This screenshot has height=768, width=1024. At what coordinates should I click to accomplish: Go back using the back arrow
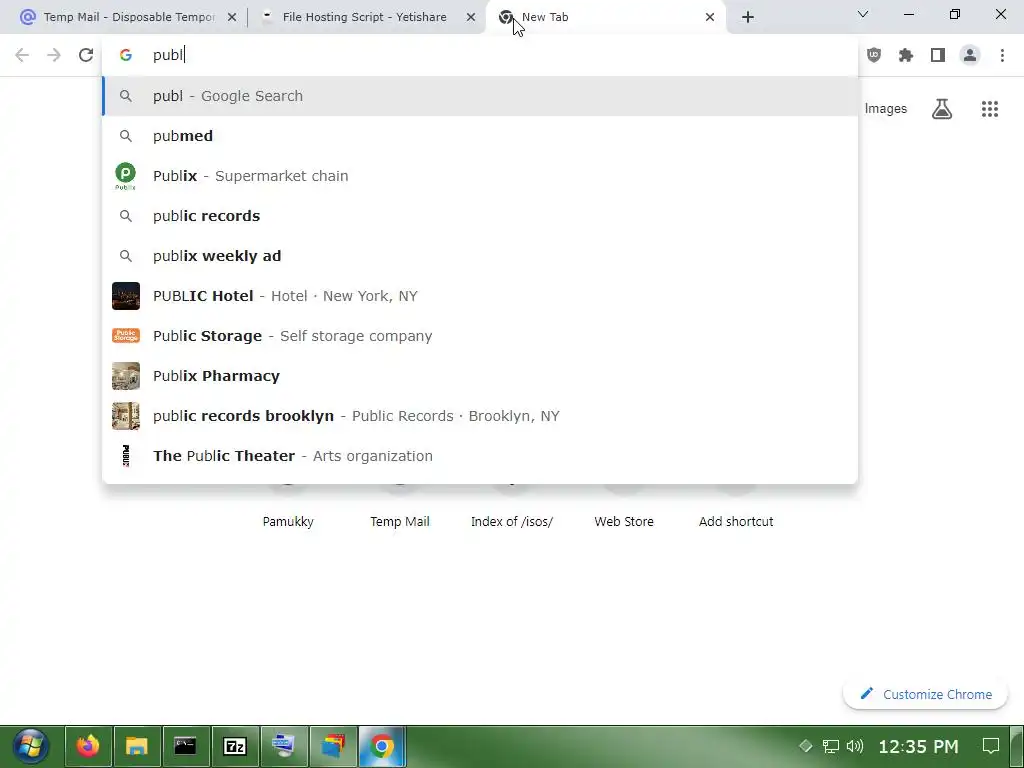pos(22,55)
